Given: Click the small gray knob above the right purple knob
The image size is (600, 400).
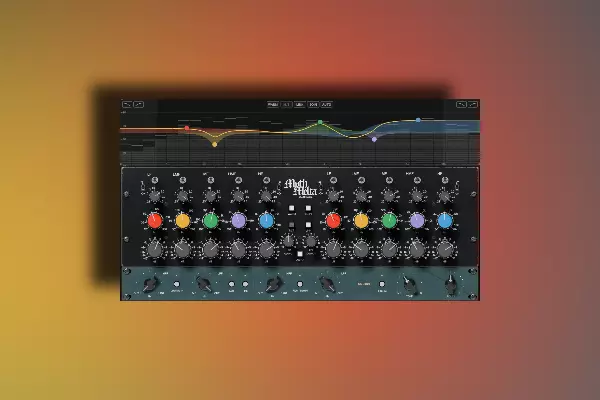Looking at the screenshot, I should click(x=417, y=196).
